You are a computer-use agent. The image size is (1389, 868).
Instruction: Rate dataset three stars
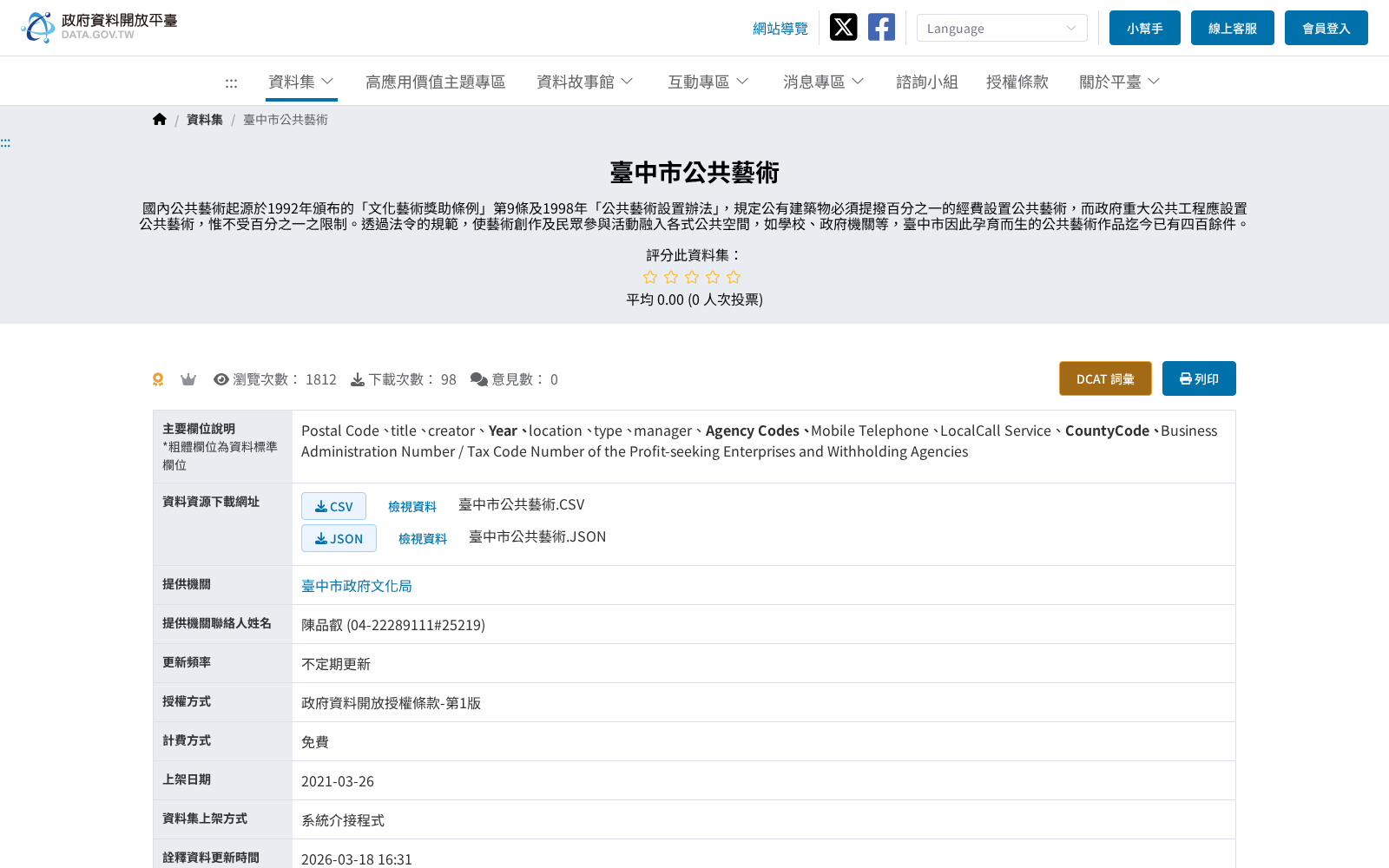tap(692, 277)
